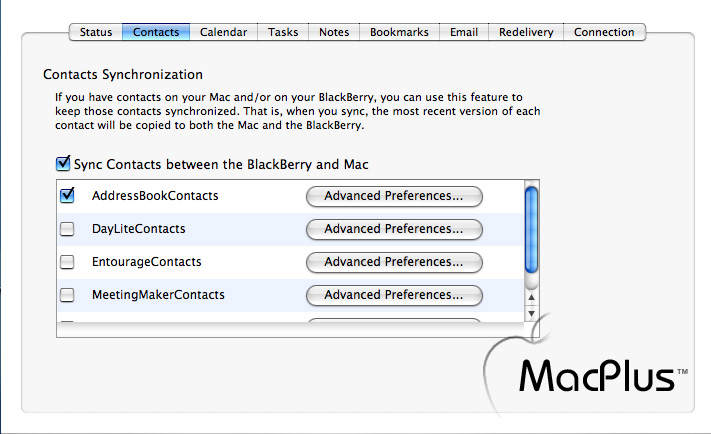Screen dimensions: 711x434
Task: Select the DayLiteContacts row label
Action: coord(139,229)
